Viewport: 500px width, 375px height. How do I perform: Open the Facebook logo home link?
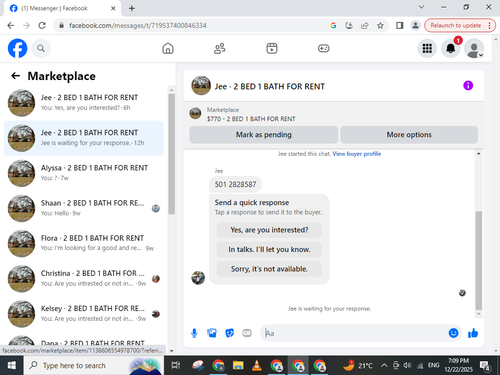click(17, 49)
